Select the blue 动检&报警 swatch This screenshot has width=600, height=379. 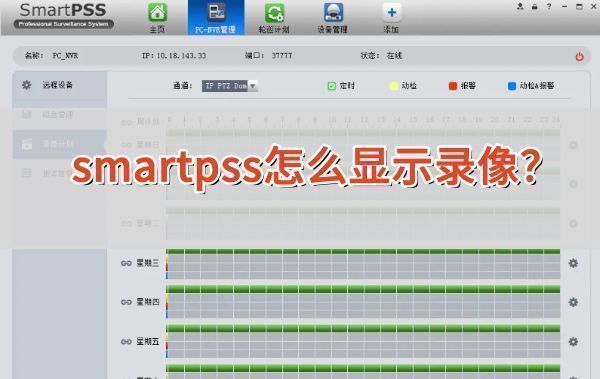pos(512,86)
